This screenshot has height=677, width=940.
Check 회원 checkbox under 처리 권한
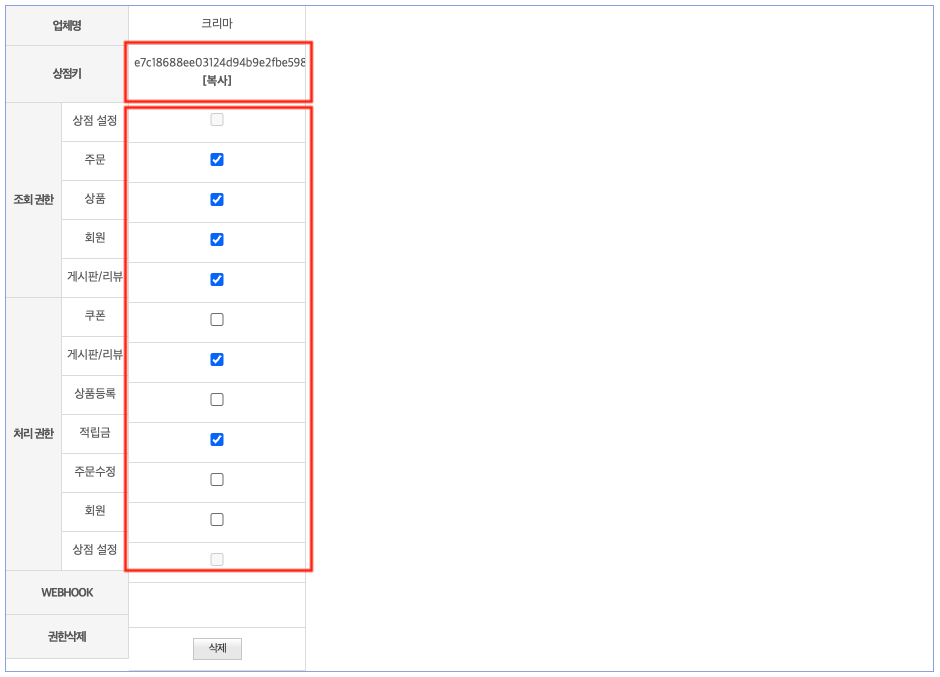pos(217,520)
